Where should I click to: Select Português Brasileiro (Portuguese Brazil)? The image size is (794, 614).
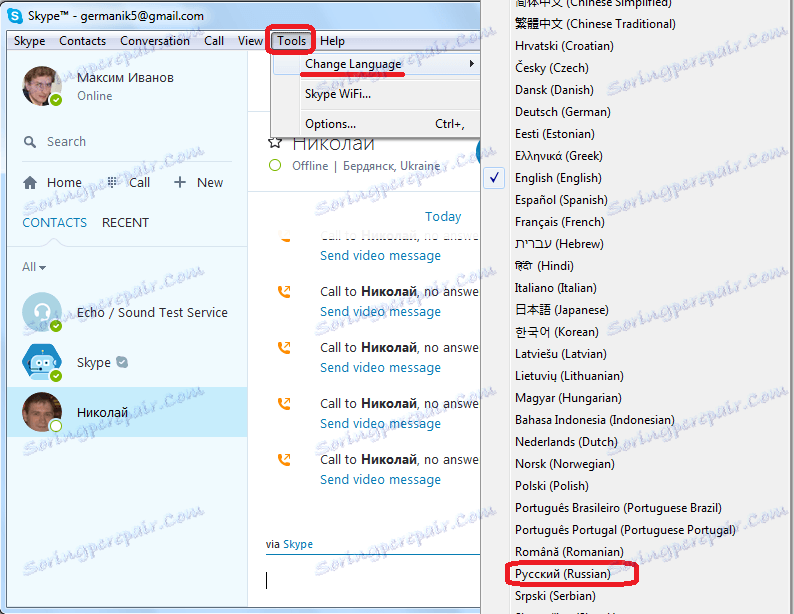(x=618, y=508)
